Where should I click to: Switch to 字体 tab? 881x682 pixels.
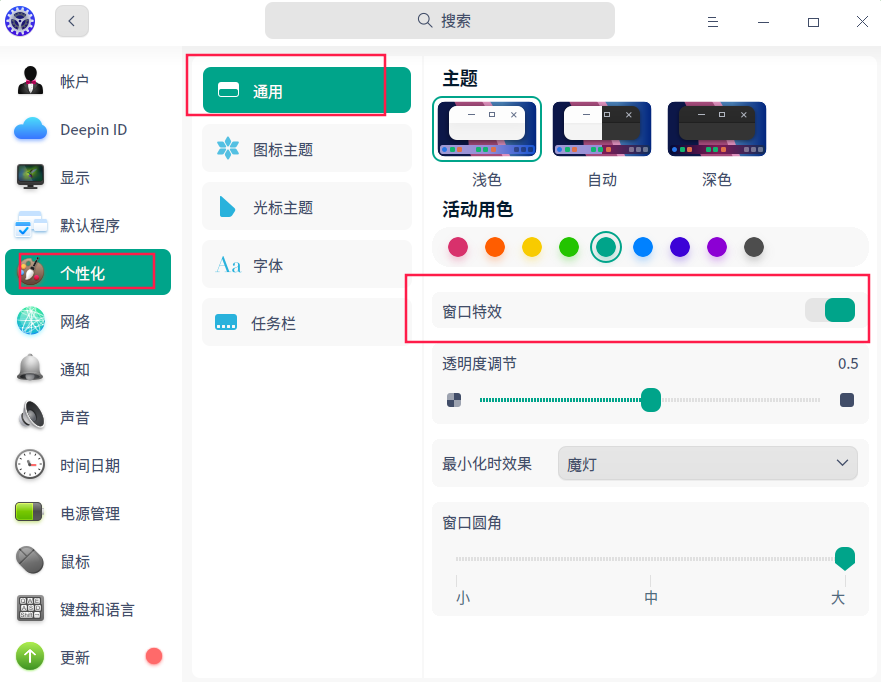[x=307, y=265]
